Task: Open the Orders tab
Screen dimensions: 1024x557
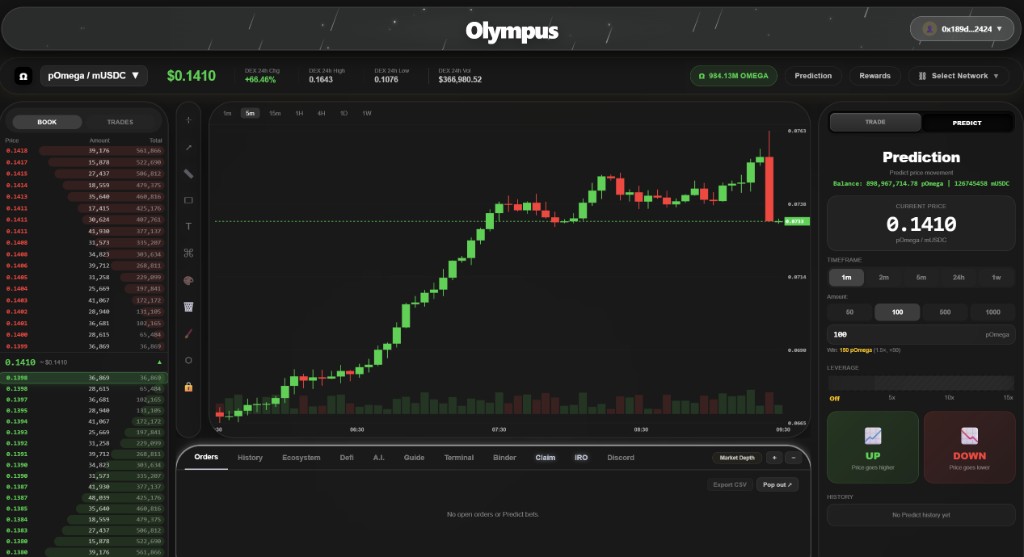Action: (x=206, y=457)
